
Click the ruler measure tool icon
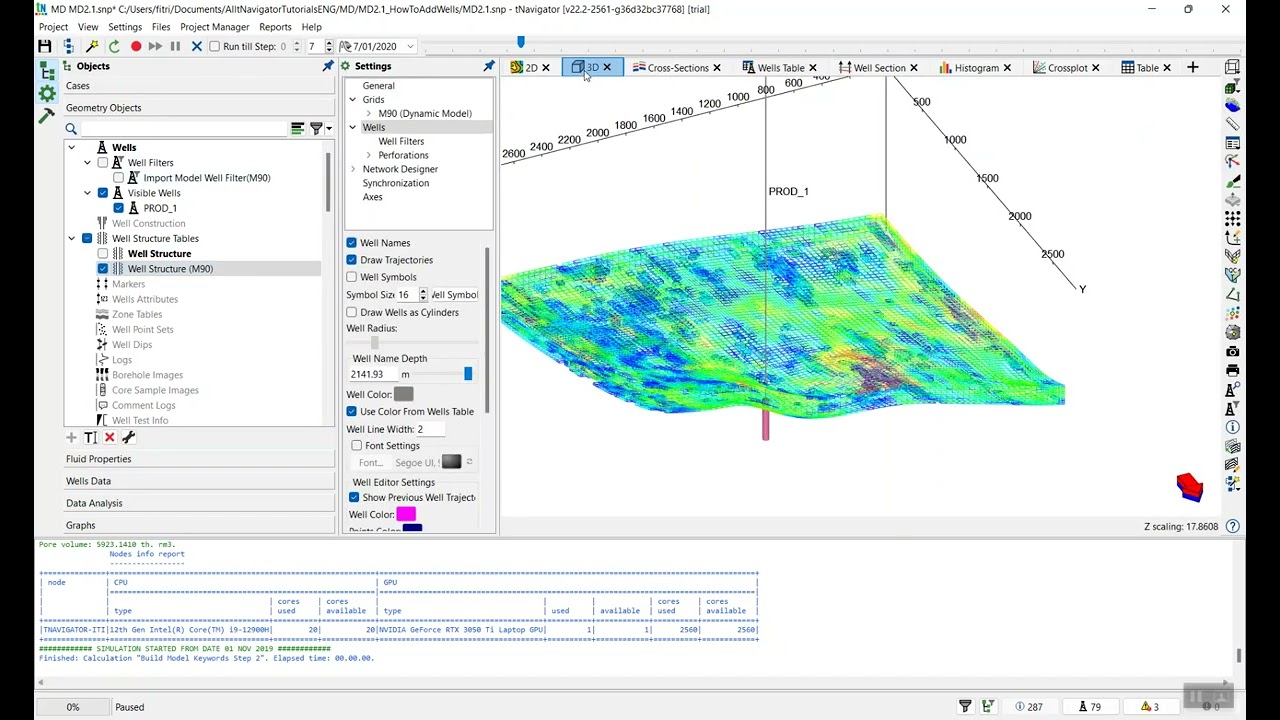(x=1232, y=123)
